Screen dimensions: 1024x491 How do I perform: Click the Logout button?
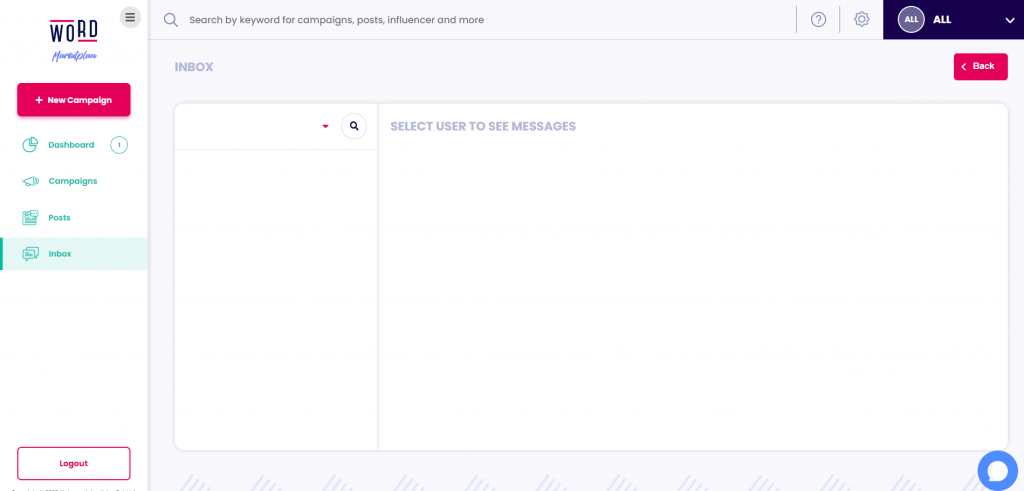74,464
